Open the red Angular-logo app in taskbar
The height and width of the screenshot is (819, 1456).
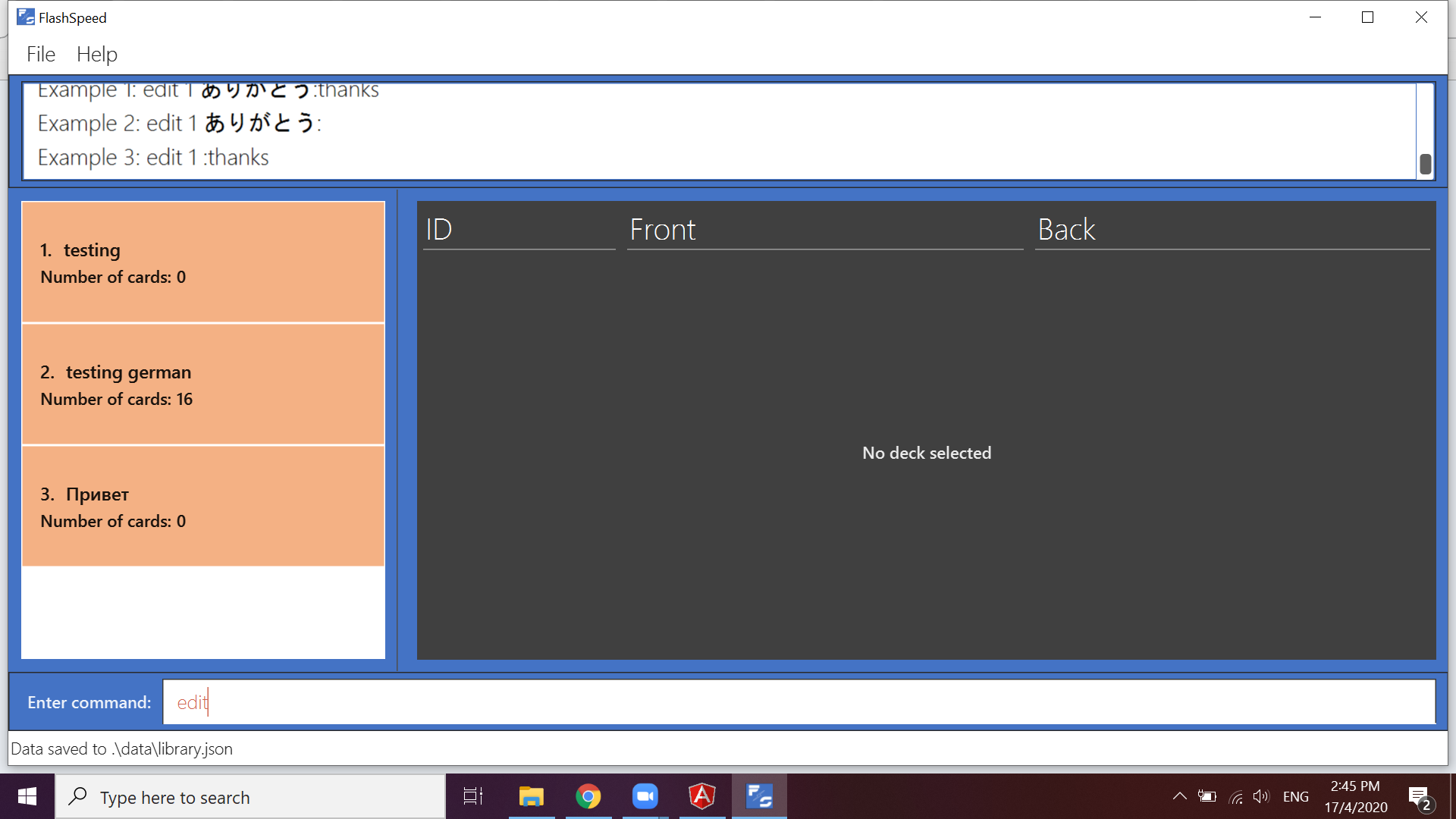tap(702, 796)
